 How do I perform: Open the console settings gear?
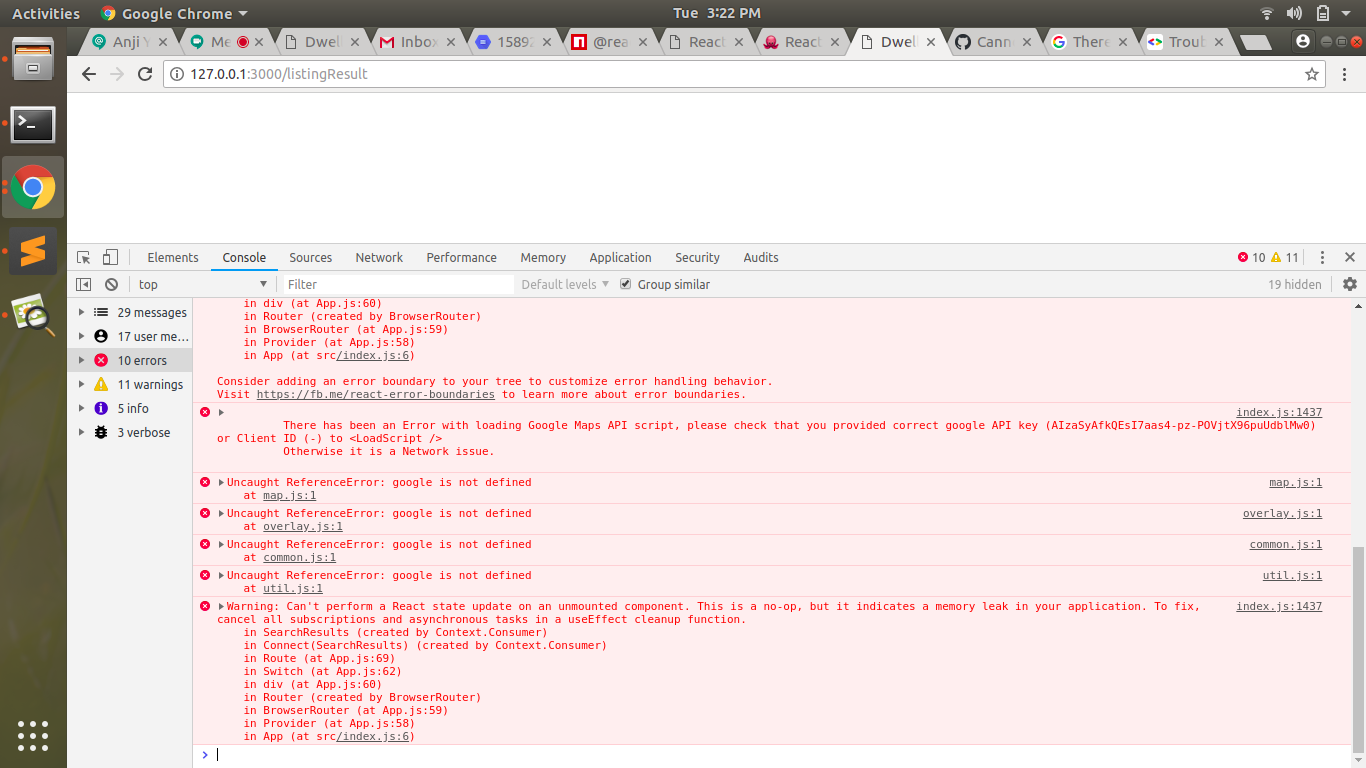tap(1349, 284)
